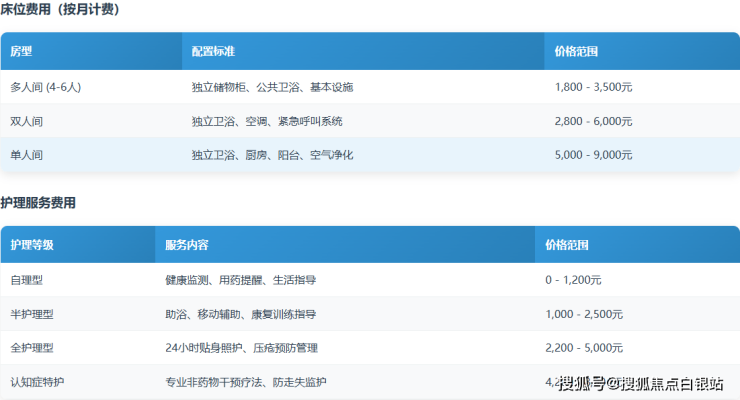Select the 护理等级 column header
The height and width of the screenshot is (400, 740).
[x=32, y=245]
